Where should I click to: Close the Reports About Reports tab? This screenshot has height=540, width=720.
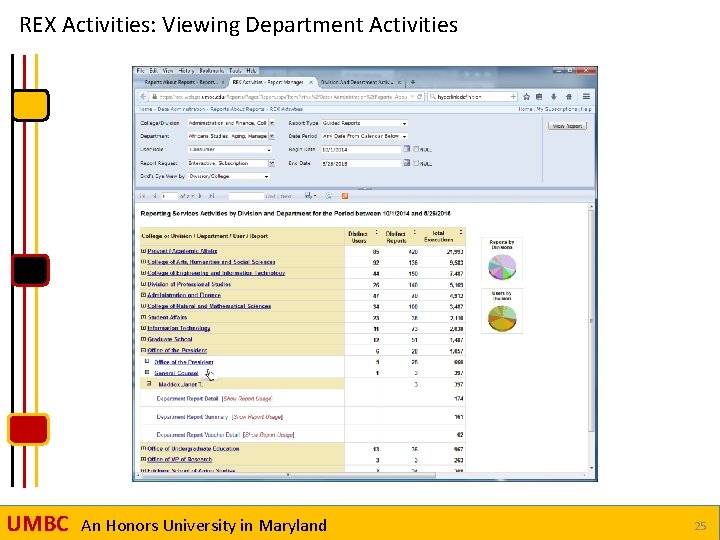223,82
